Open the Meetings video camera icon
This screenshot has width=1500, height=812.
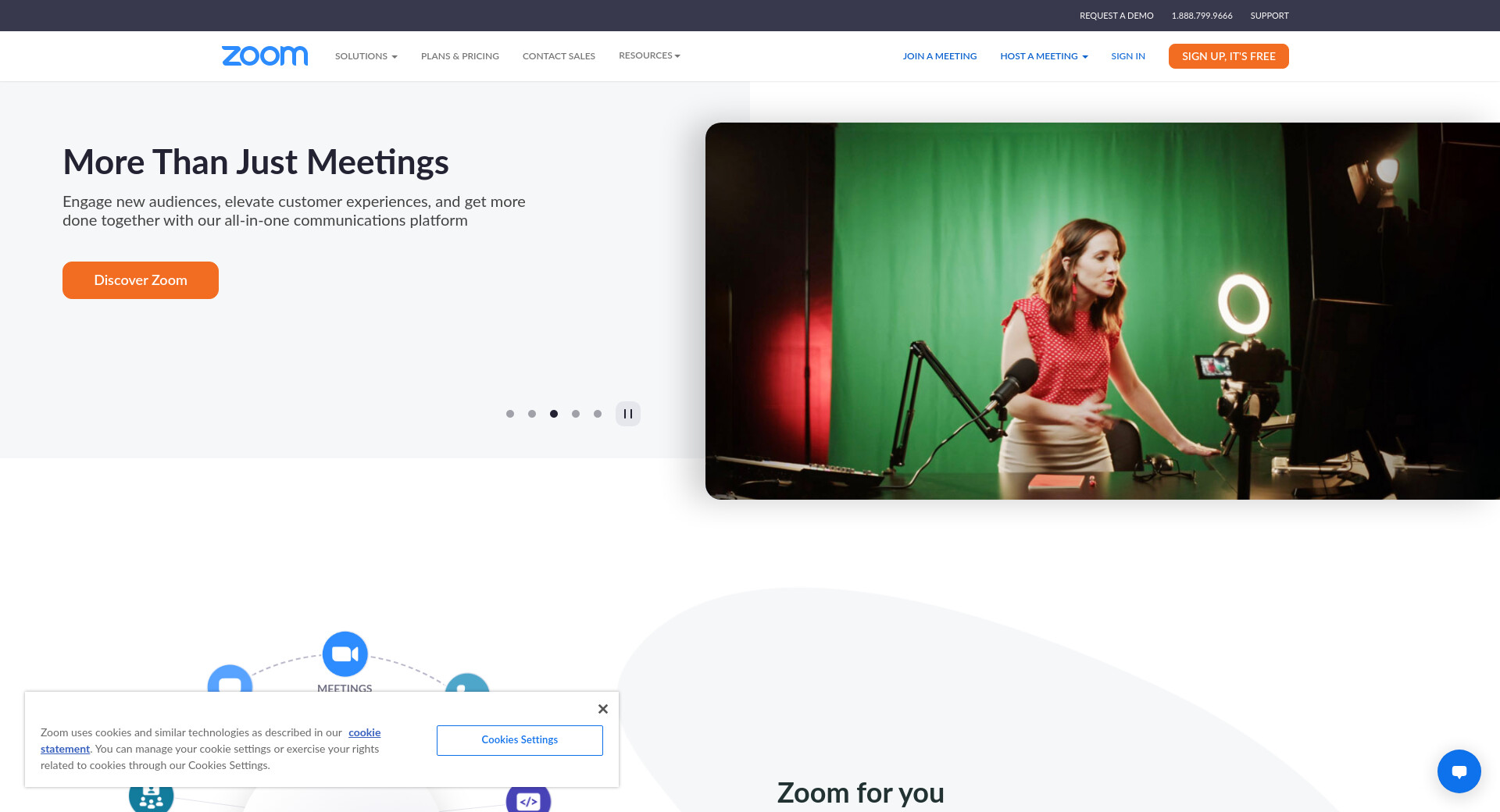pyautogui.click(x=345, y=654)
